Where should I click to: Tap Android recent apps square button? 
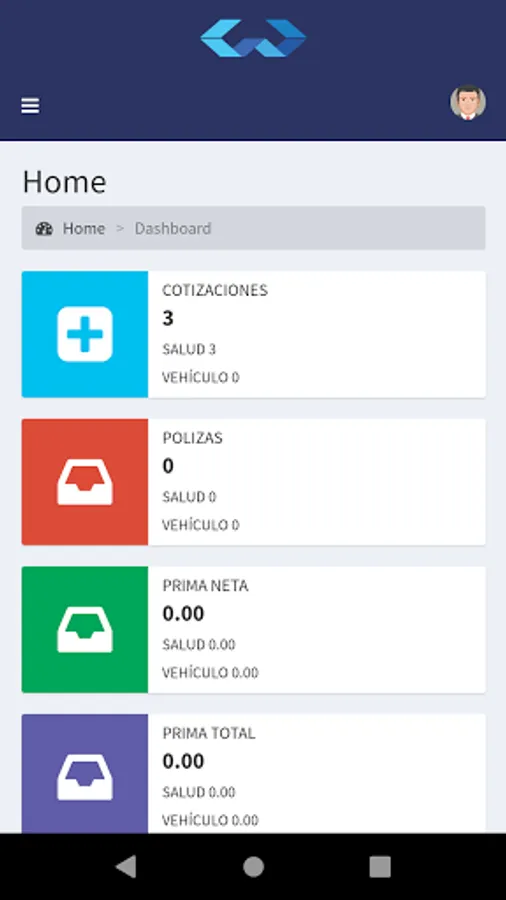point(380,867)
